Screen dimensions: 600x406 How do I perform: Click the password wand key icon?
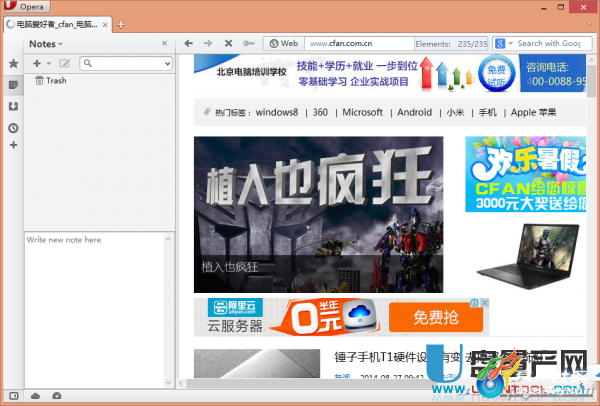coord(249,44)
